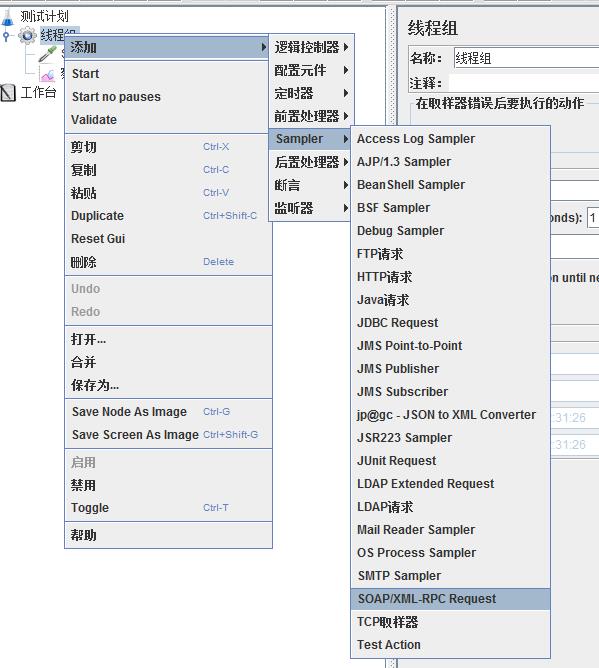Select 复制 (Copy) menu entry
This screenshot has height=668, width=599.
click(x=168, y=170)
